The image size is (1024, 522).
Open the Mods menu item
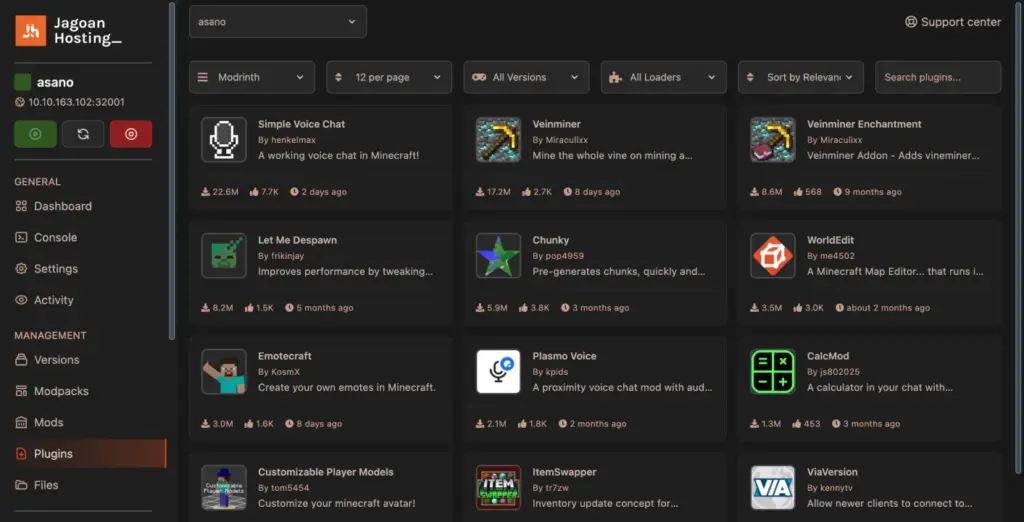click(x=49, y=423)
